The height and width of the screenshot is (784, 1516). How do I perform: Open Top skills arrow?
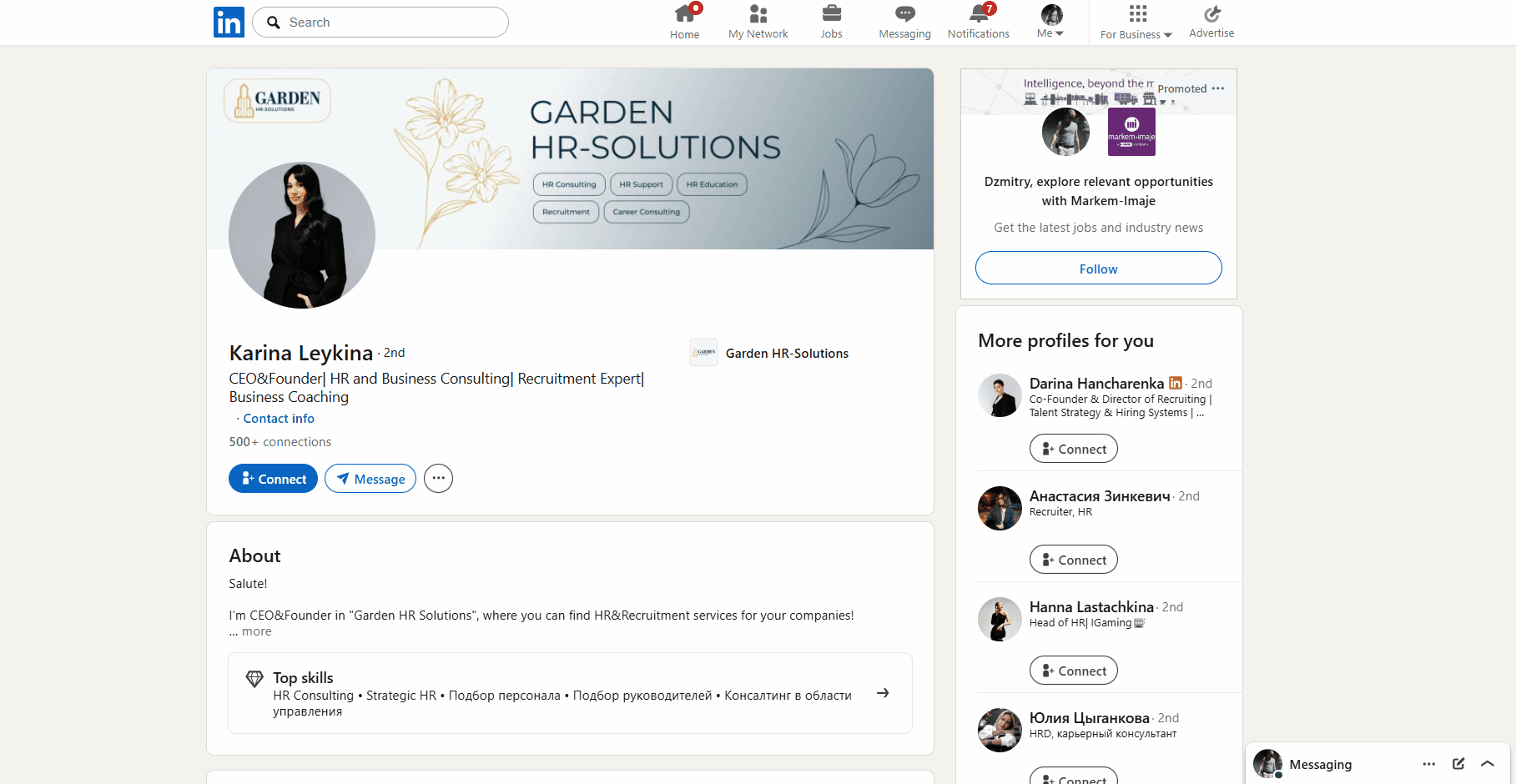coord(883,693)
